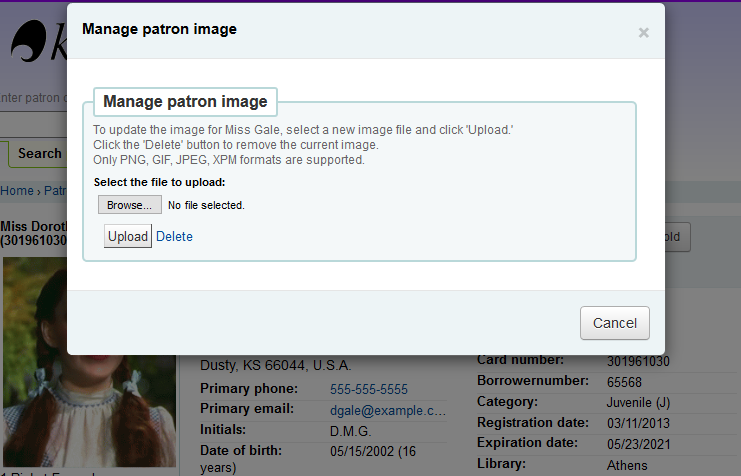Open the Patrons breadcrumb link
The image size is (741, 476).
point(54,191)
